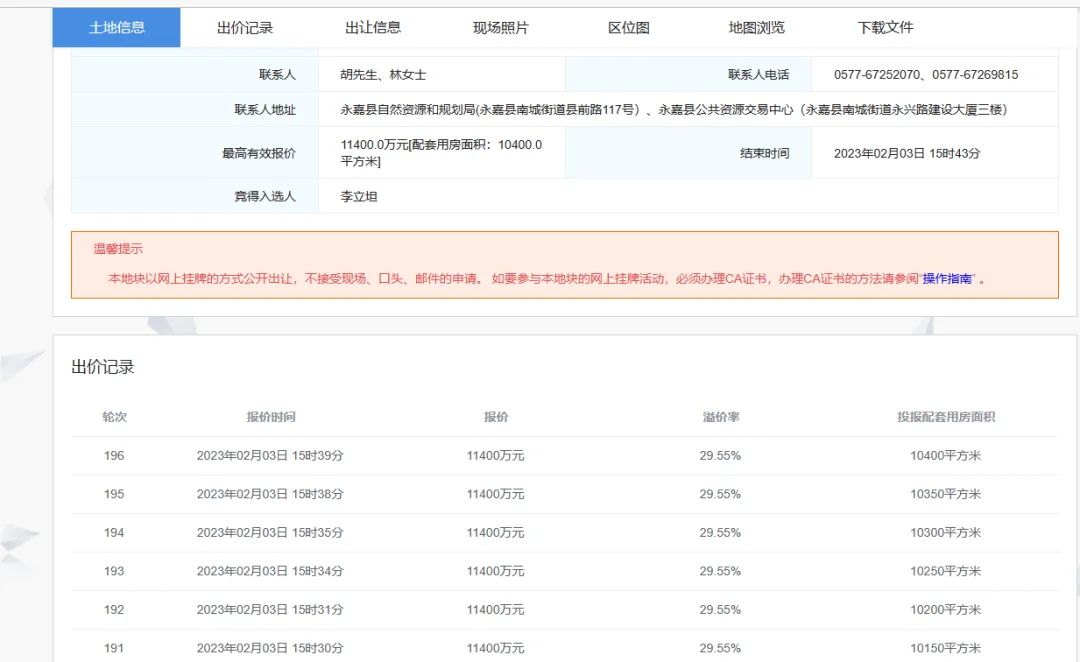Click the 溢价率 column header
The height and width of the screenshot is (662, 1080).
click(x=720, y=417)
